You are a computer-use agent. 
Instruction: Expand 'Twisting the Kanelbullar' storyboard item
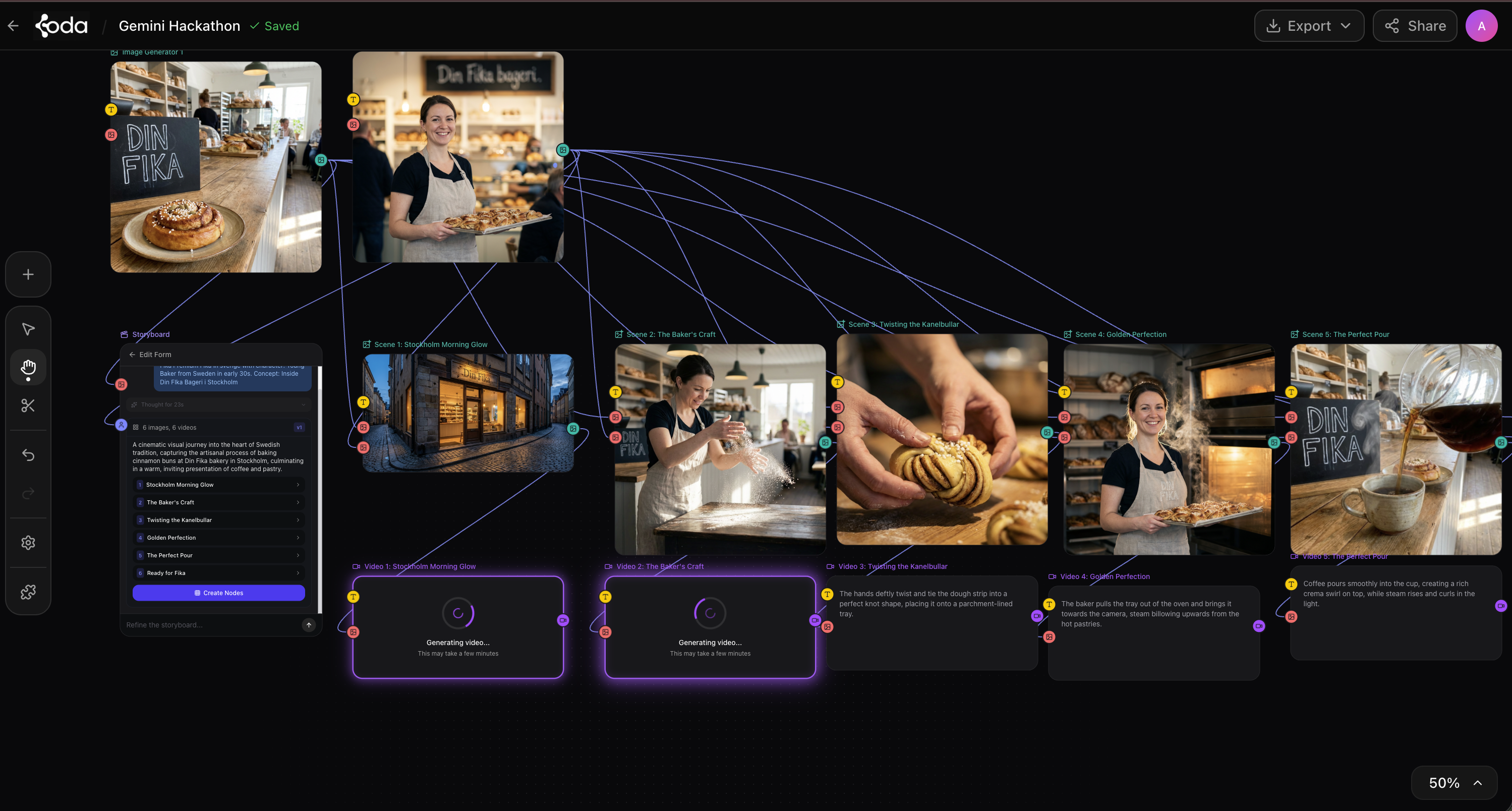(218, 520)
